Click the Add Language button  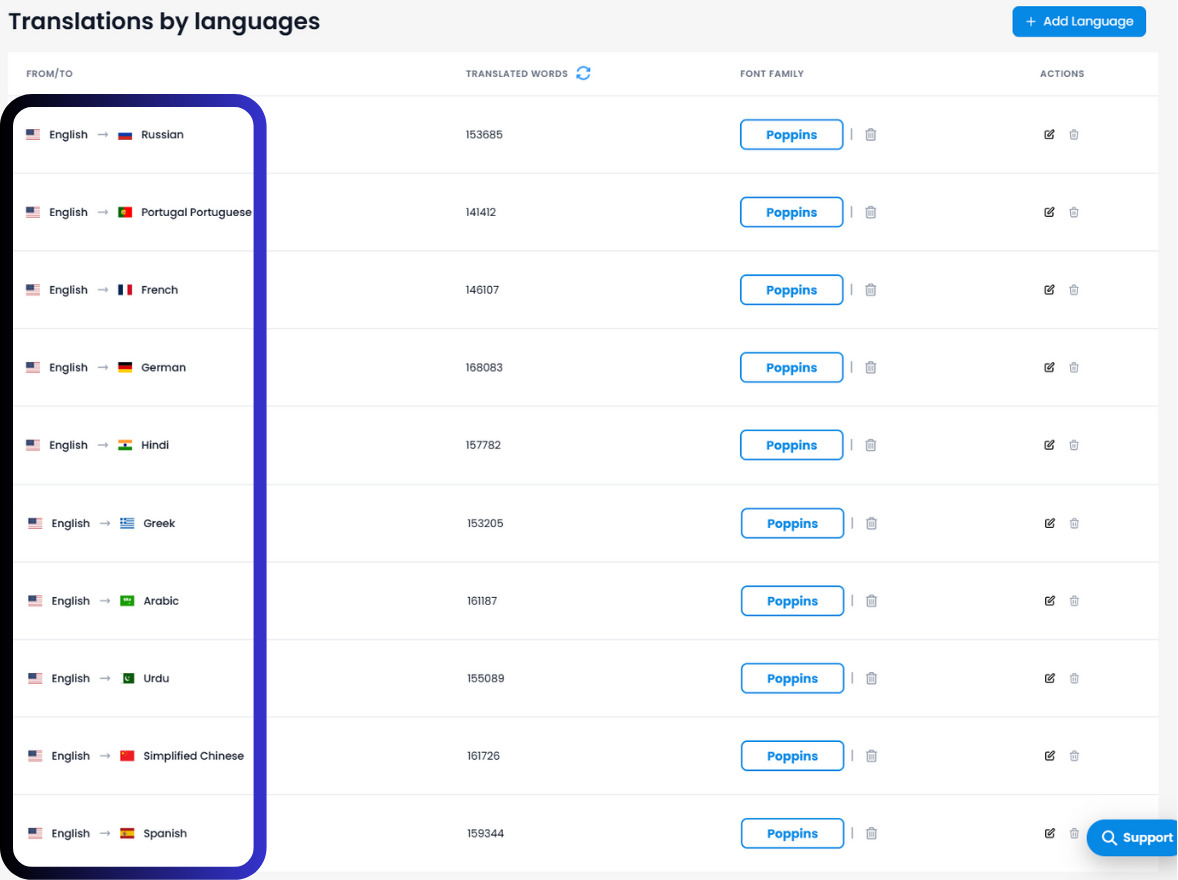[x=1079, y=21]
